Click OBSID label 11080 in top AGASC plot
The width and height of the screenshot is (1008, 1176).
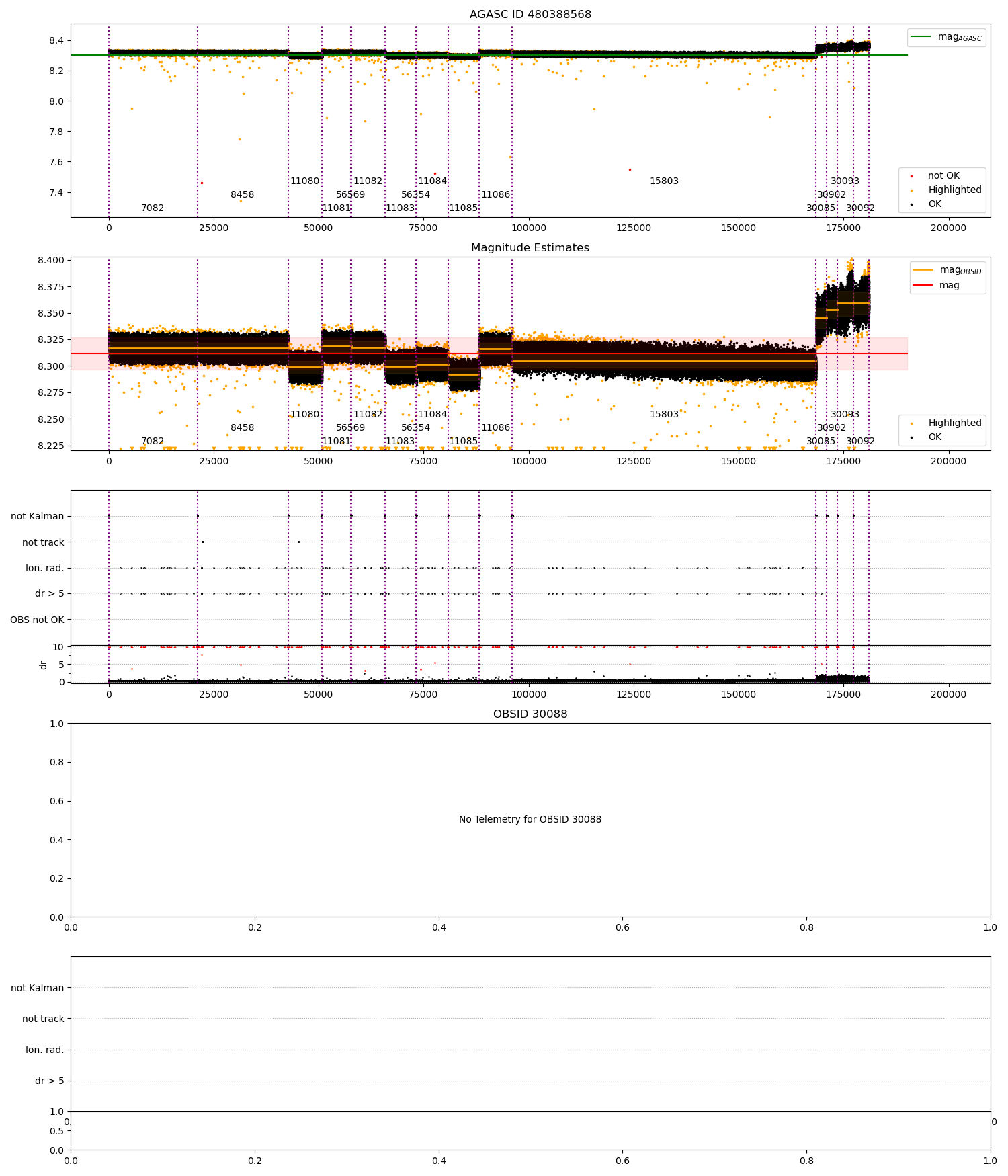click(x=305, y=181)
